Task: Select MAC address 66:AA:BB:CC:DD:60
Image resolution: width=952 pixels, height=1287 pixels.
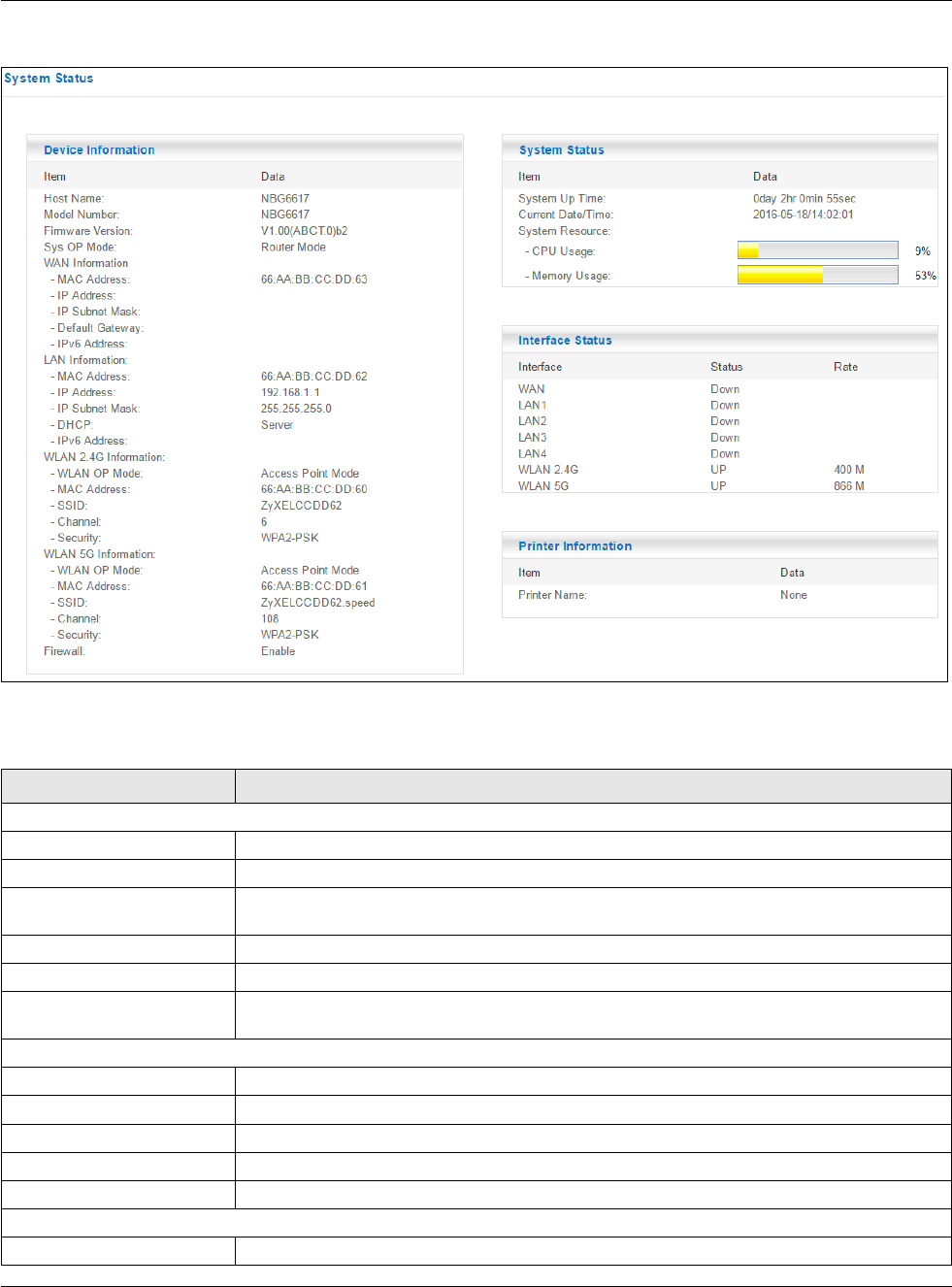Action: pyautogui.click(x=313, y=489)
